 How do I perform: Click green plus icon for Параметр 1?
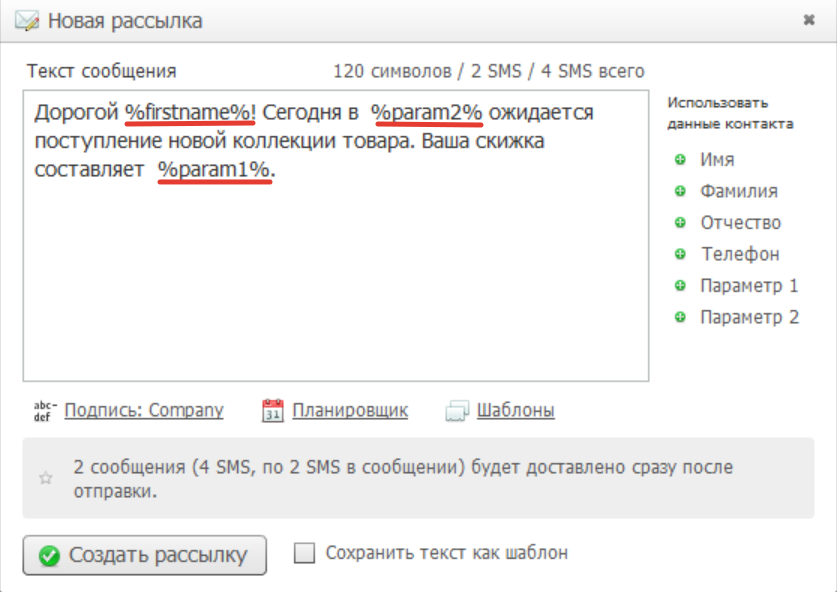point(680,286)
